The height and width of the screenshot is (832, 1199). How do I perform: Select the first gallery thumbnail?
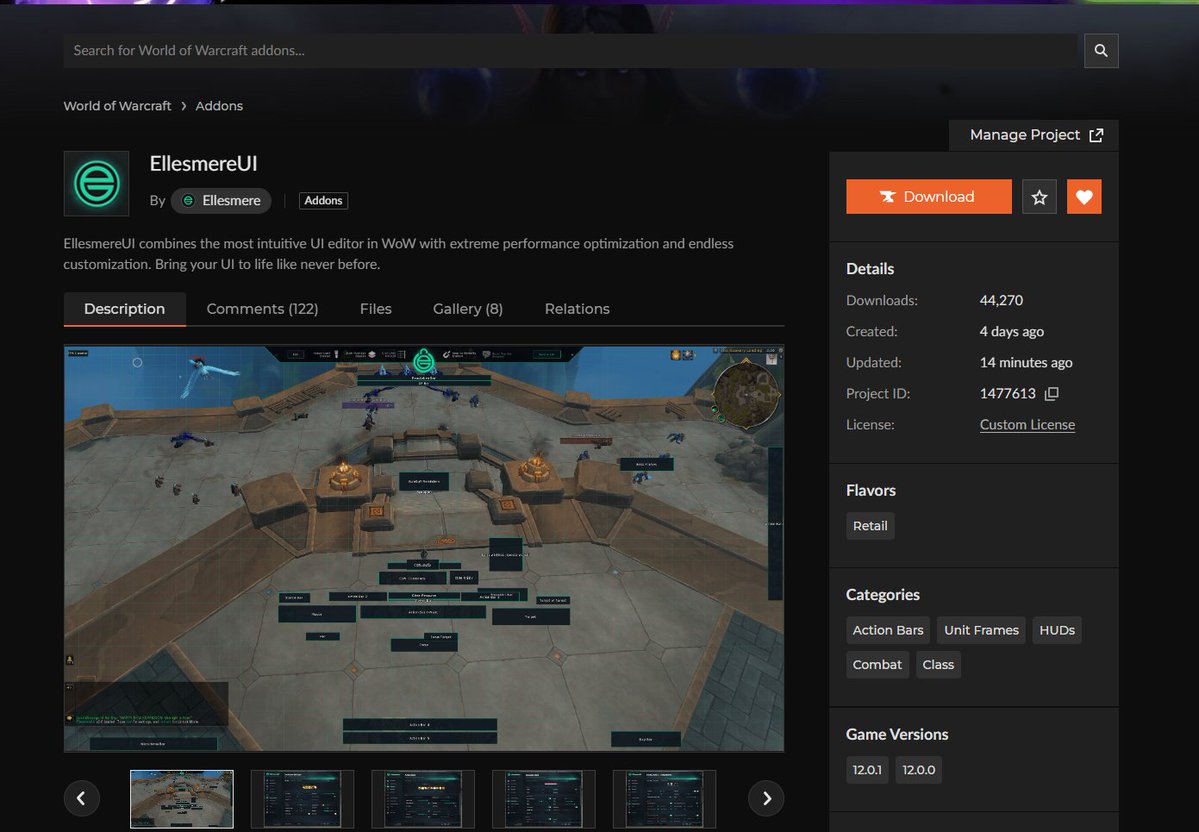[x=182, y=799]
